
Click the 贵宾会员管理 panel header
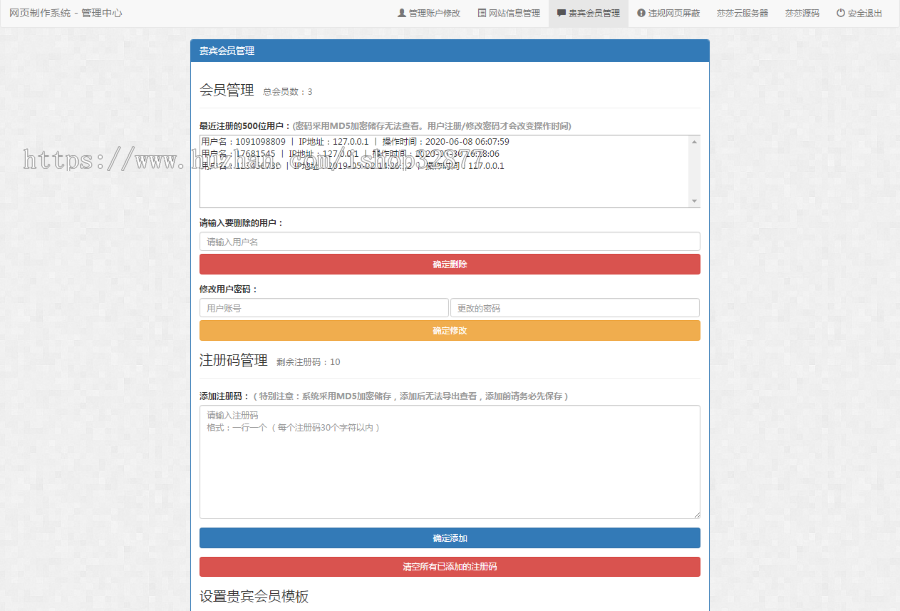pos(449,51)
